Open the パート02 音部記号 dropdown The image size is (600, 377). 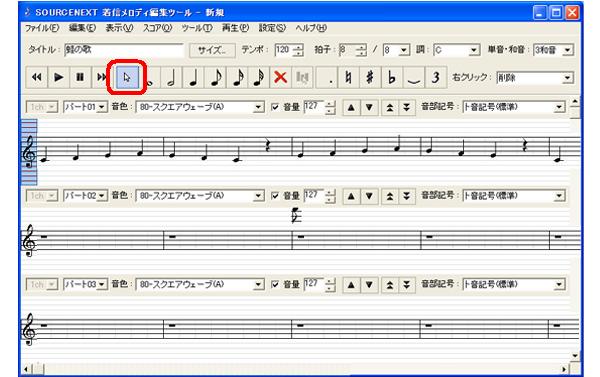pos(559,196)
